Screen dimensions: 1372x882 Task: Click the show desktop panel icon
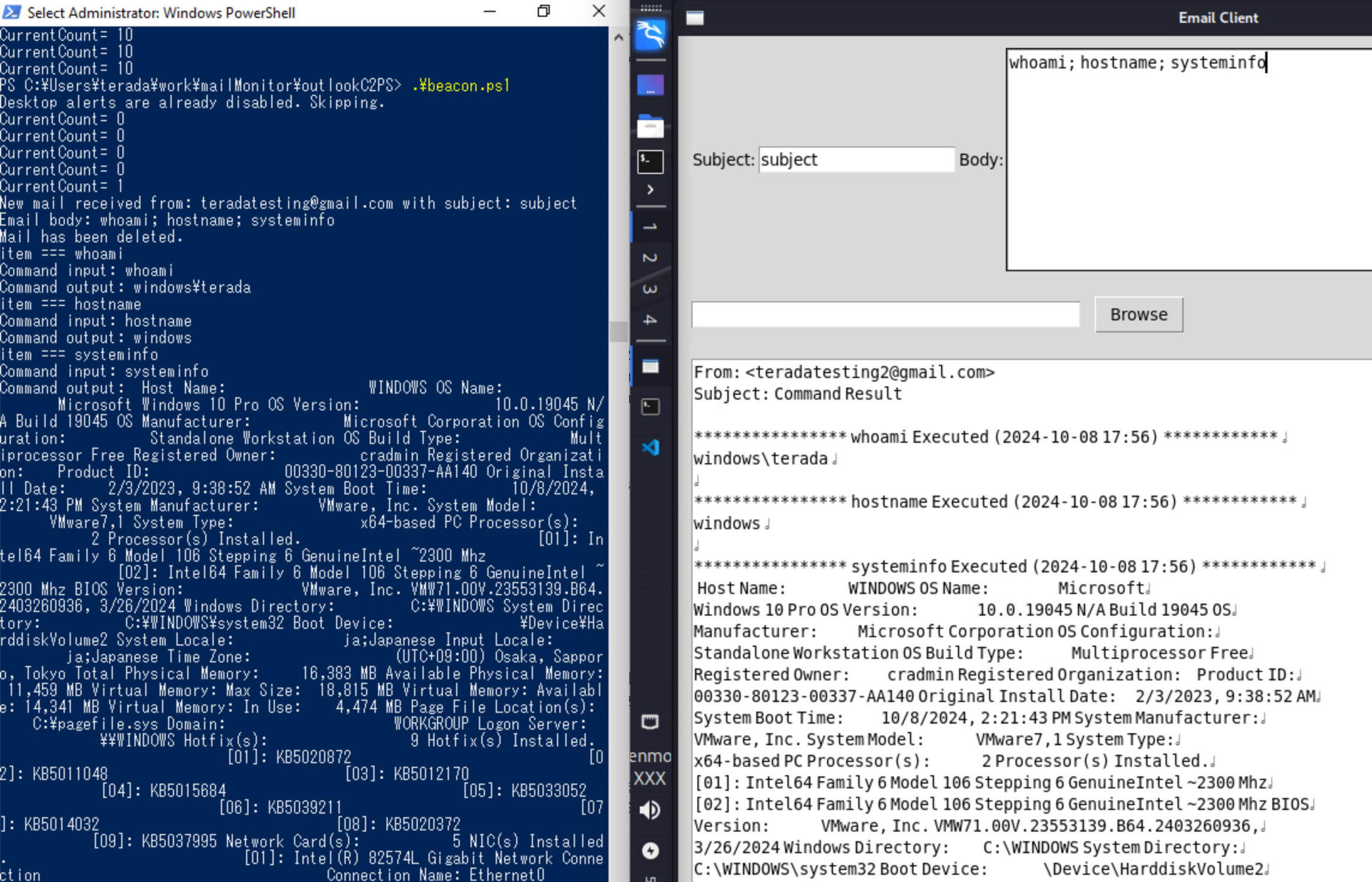point(650,85)
